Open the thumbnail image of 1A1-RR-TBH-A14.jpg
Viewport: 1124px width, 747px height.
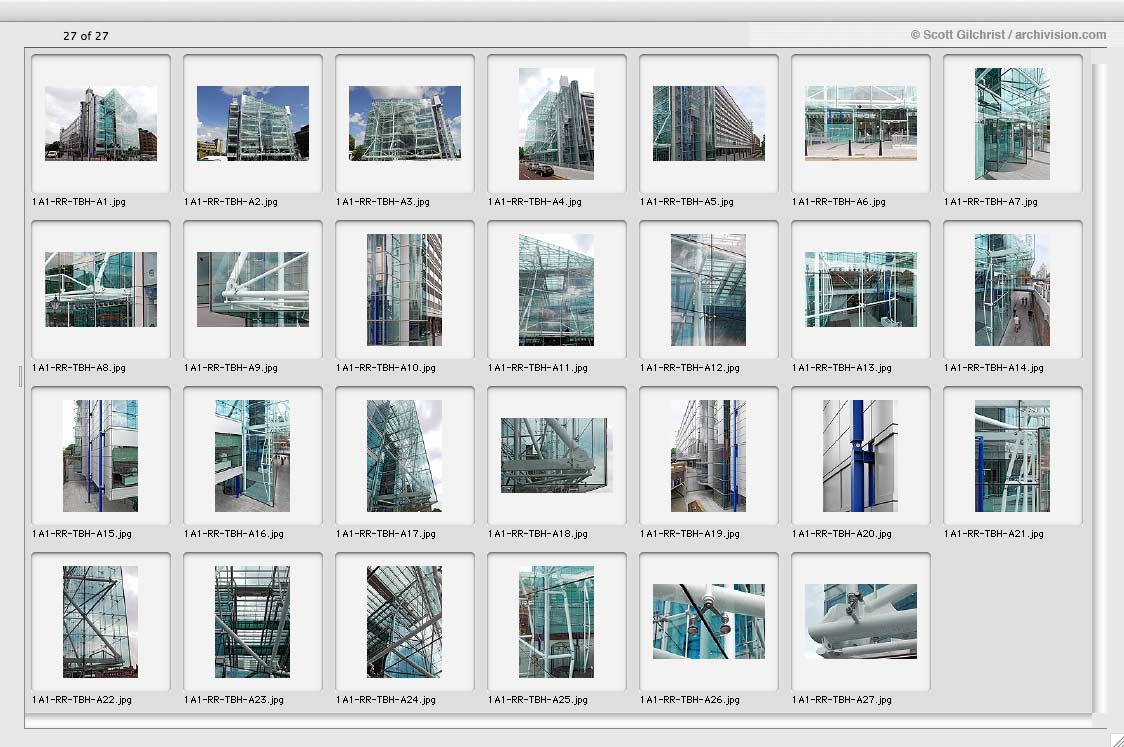(1012, 290)
